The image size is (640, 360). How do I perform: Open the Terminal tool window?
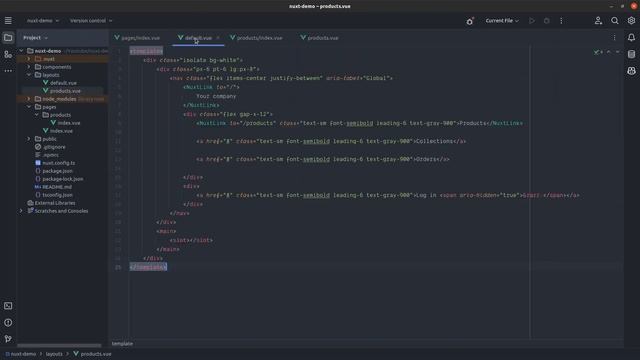pos(8,306)
